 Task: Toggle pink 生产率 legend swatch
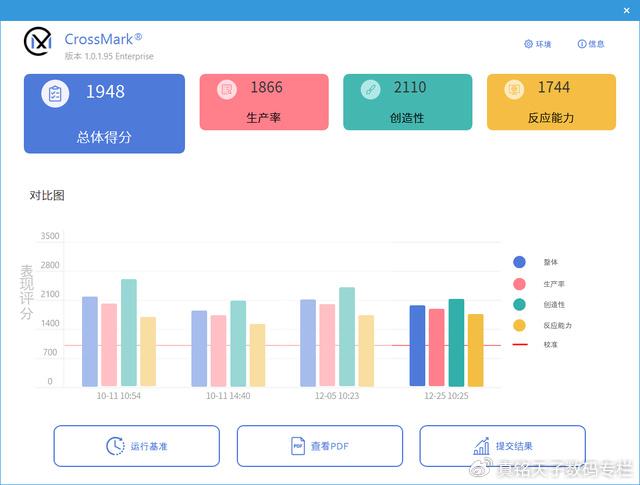(x=519, y=284)
